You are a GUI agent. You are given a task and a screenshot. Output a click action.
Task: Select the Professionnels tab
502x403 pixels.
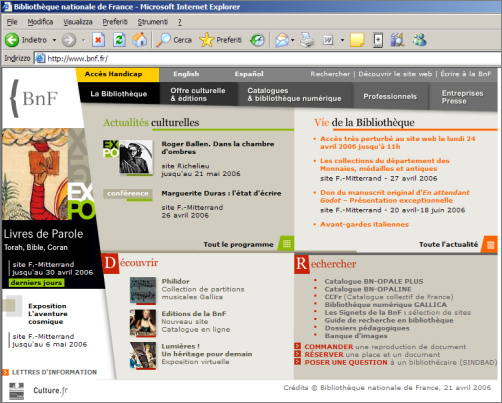(x=390, y=96)
